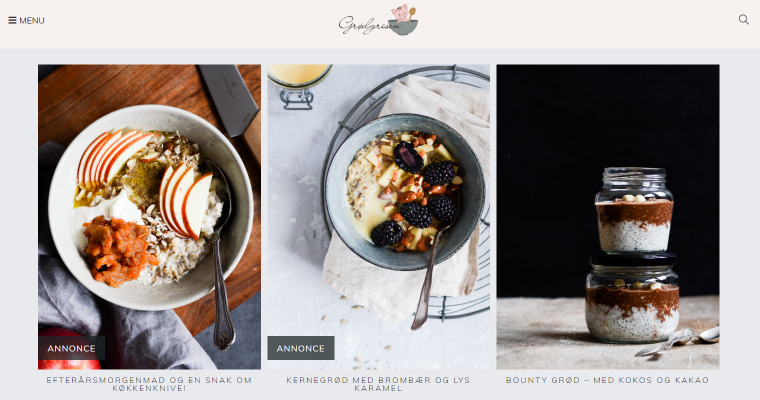Click the caramel jar in second photo
The width and height of the screenshot is (760, 400).
(298, 86)
